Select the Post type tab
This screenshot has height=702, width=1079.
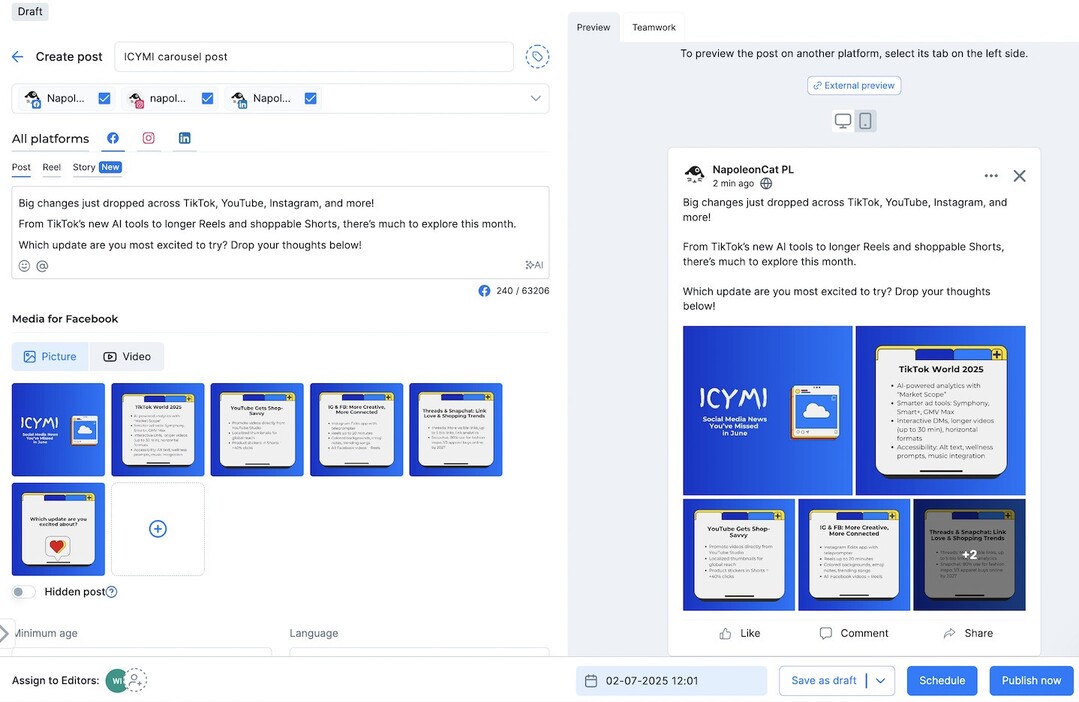(x=21, y=167)
